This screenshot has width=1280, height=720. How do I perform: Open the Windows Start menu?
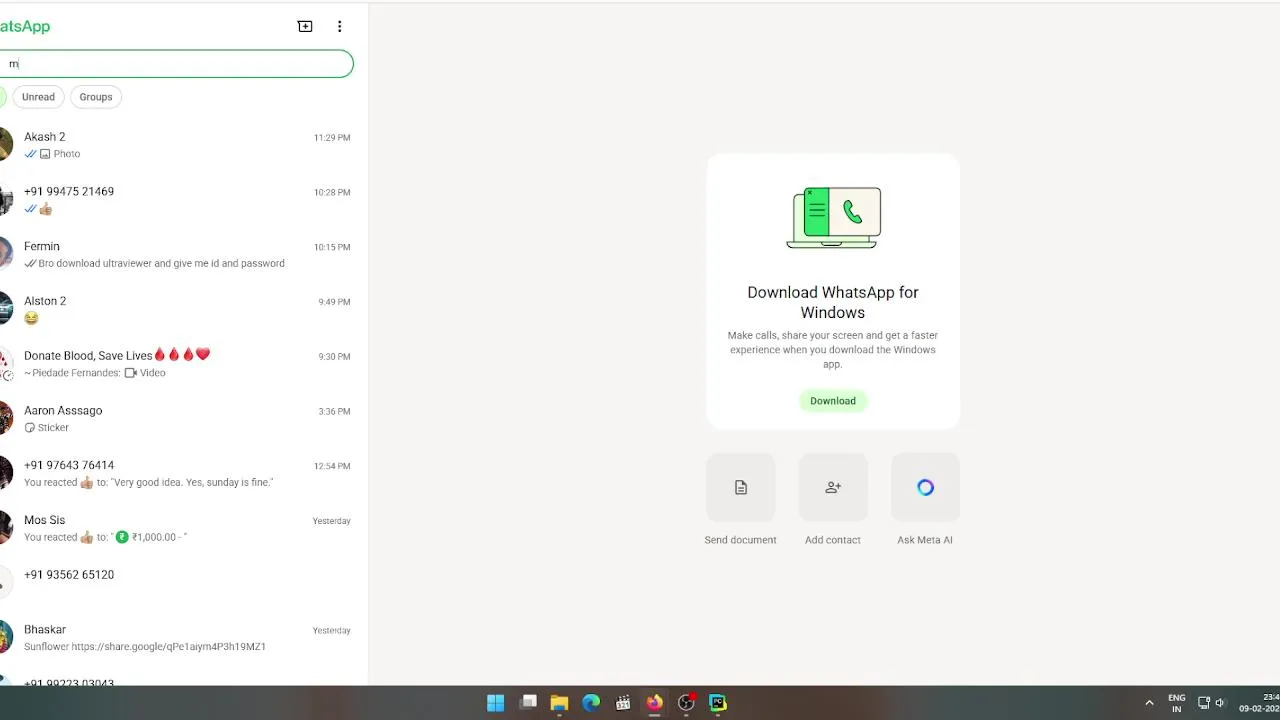496,703
